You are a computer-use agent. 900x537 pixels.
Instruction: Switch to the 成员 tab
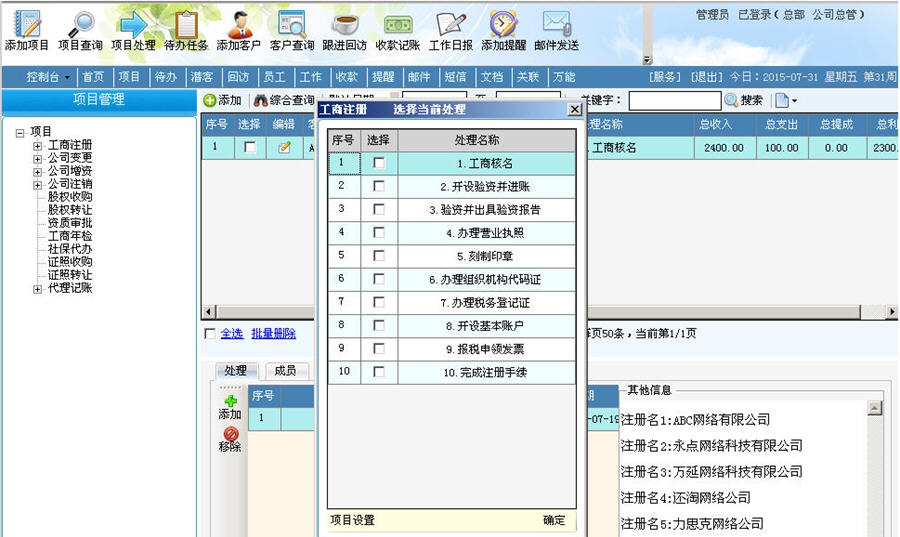[285, 371]
